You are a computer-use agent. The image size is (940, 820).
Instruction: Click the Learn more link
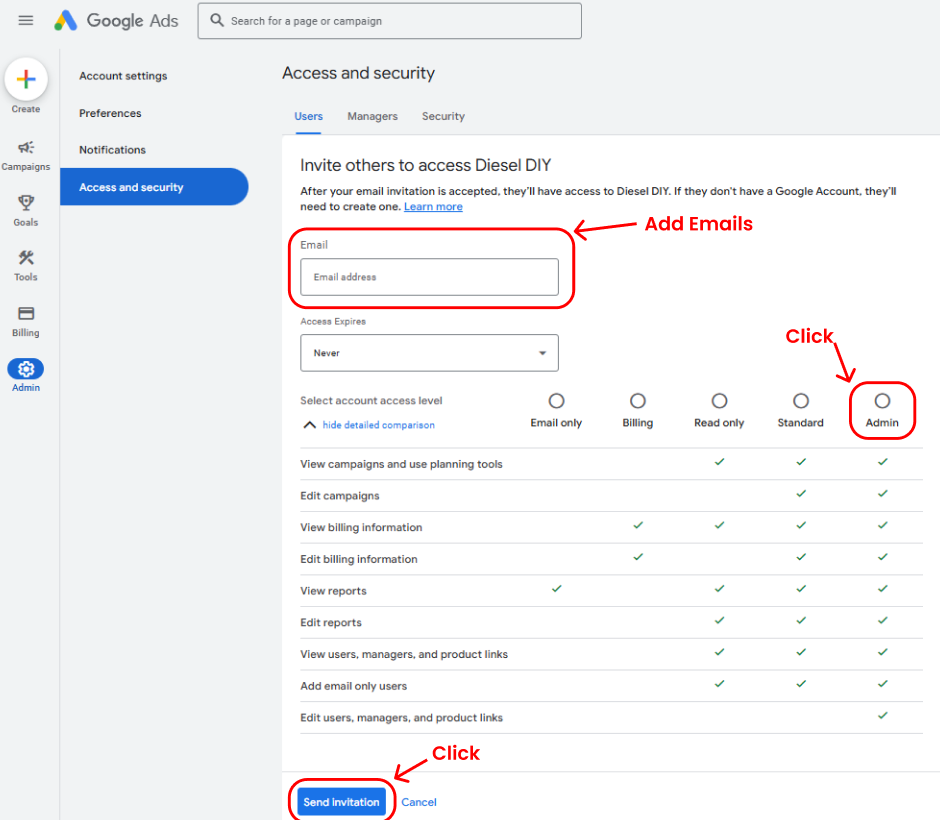(433, 207)
